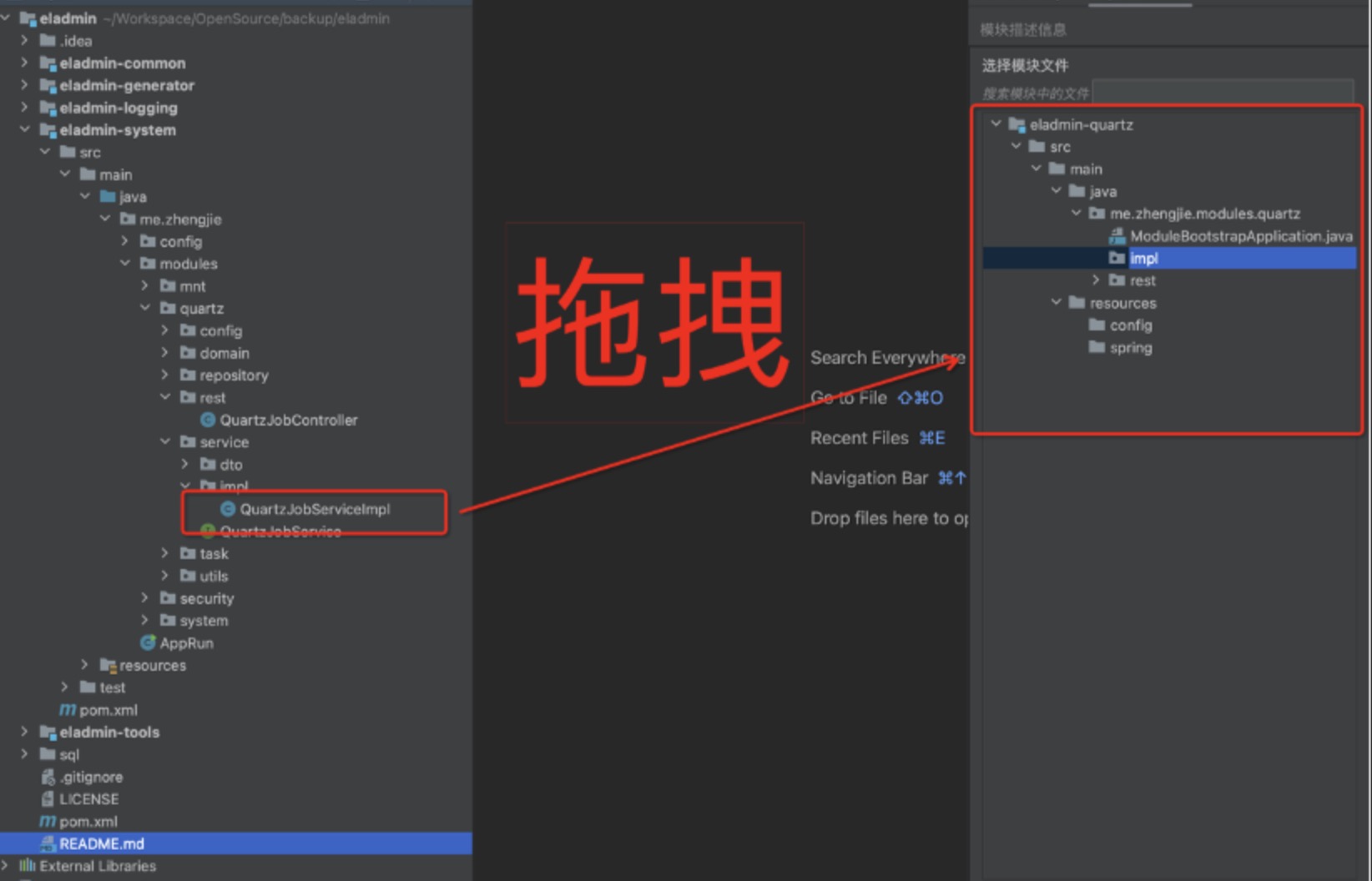Click the Navigation Bar hint text
The width and height of the screenshot is (1372, 881).
[x=869, y=478]
